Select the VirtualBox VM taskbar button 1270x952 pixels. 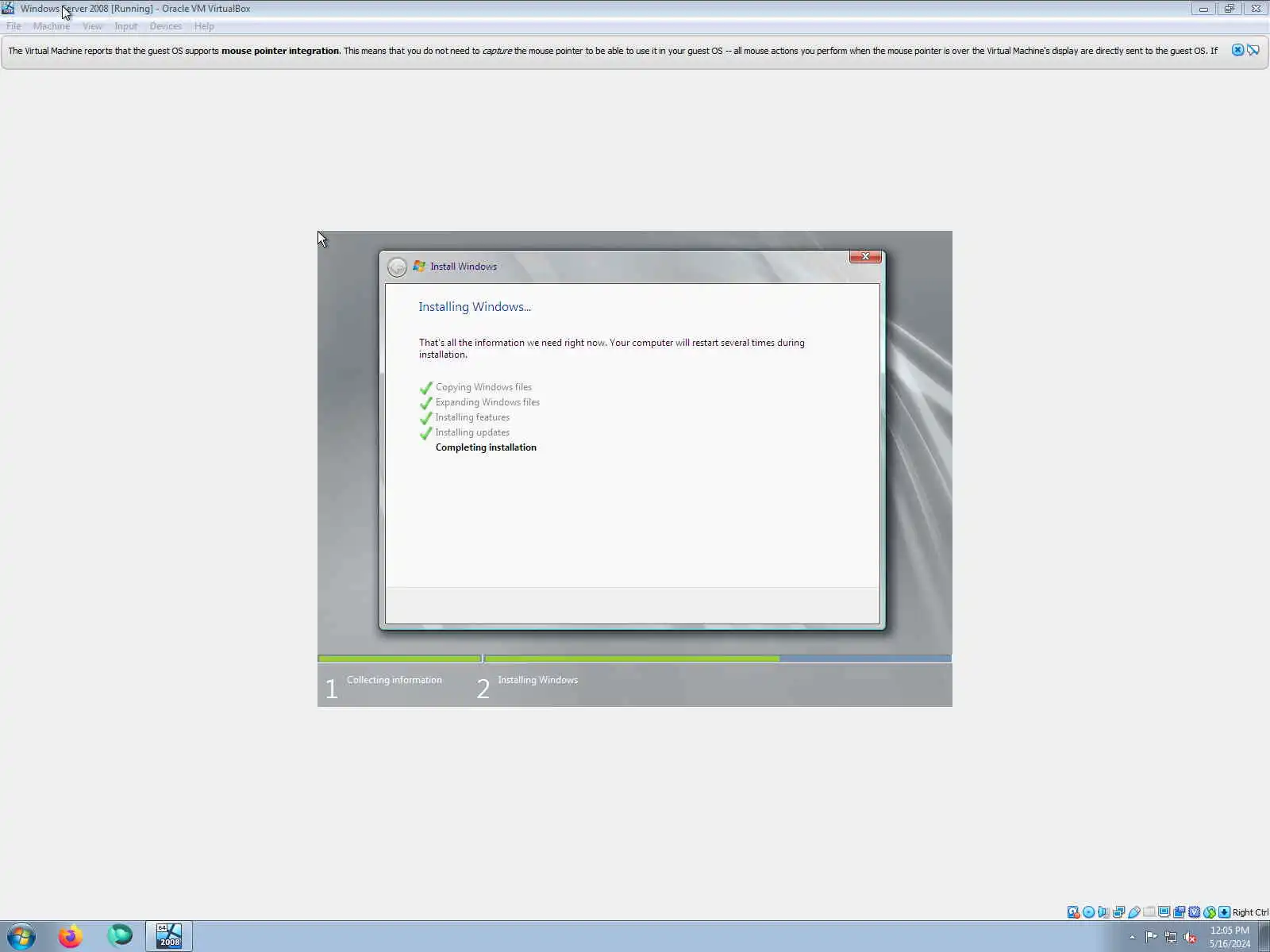(x=169, y=936)
